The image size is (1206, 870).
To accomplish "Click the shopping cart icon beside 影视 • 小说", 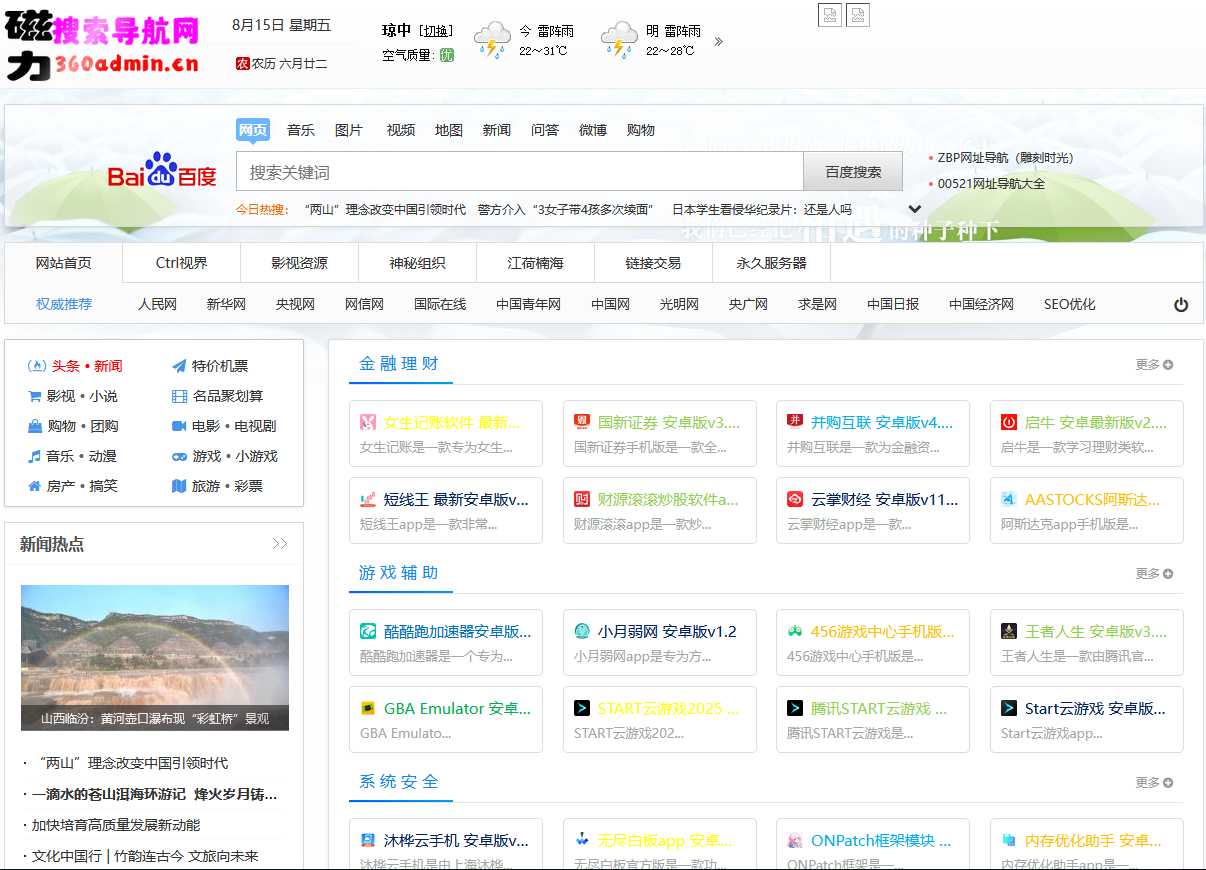I will 36,396.
